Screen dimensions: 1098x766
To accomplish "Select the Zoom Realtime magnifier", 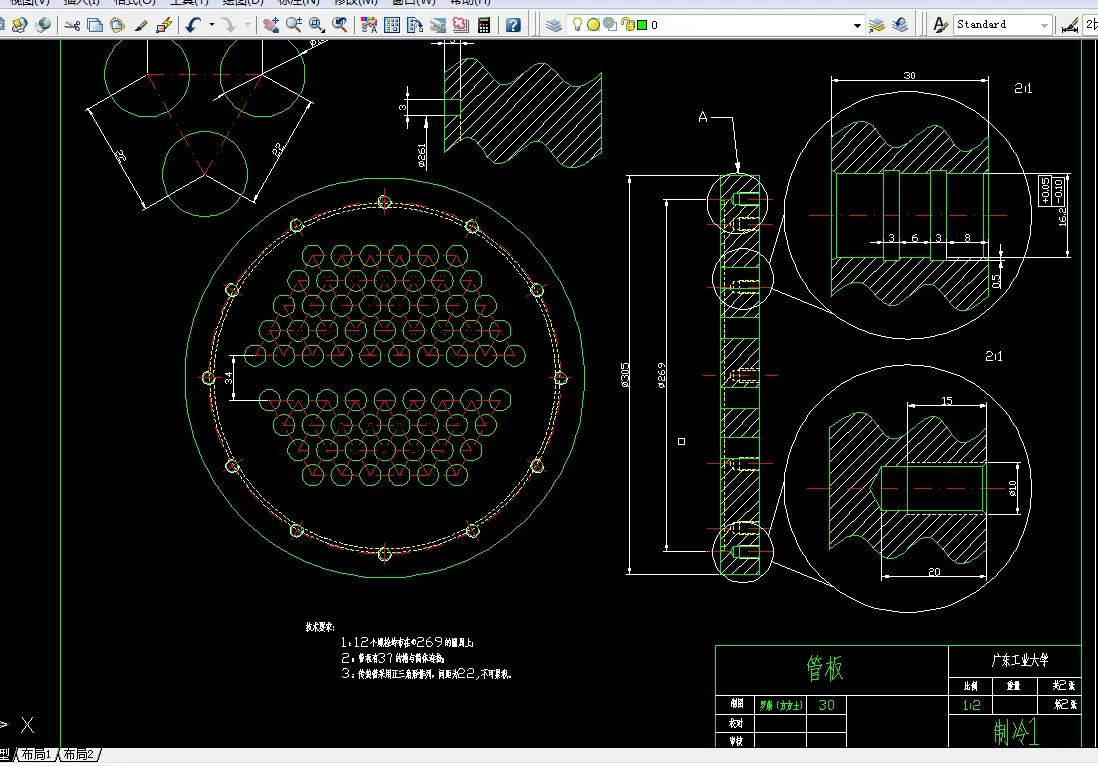I will [293, 25].
